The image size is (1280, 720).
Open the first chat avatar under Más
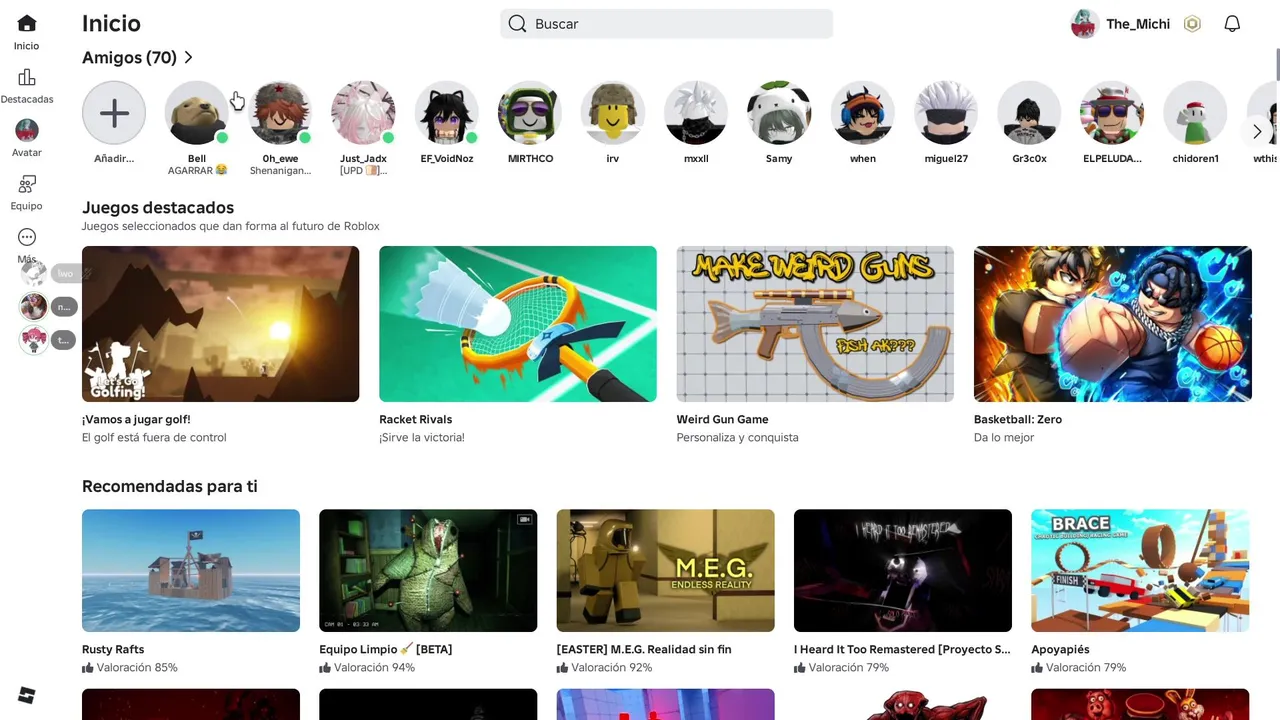33,273
